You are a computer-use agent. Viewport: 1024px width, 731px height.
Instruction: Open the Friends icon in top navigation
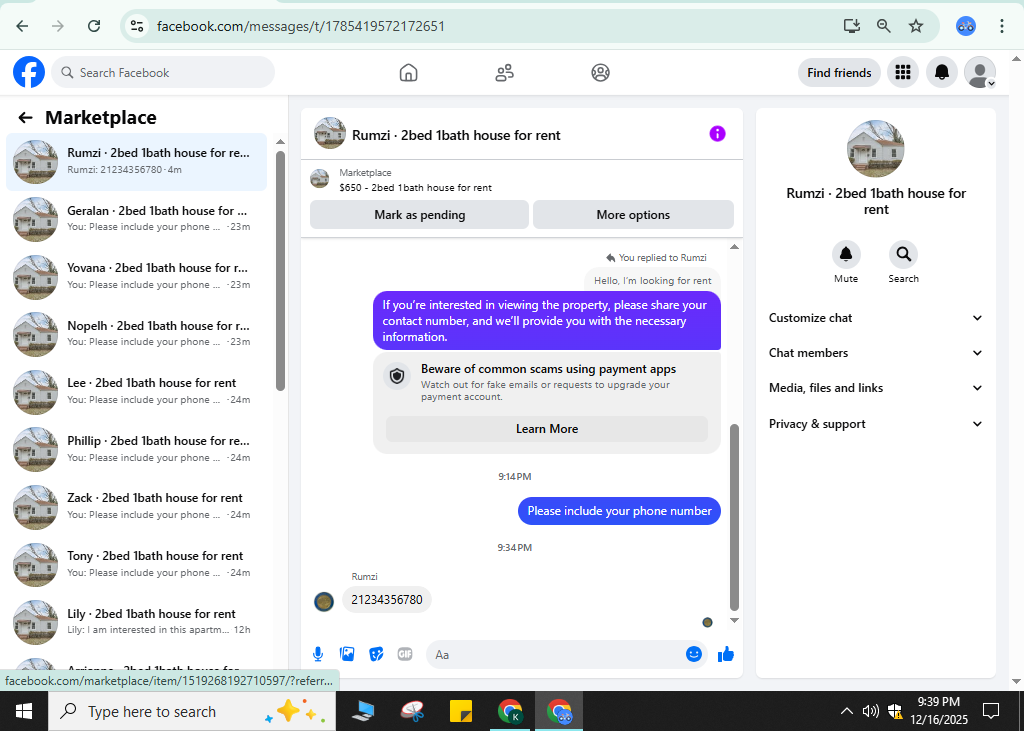point(504,73)
